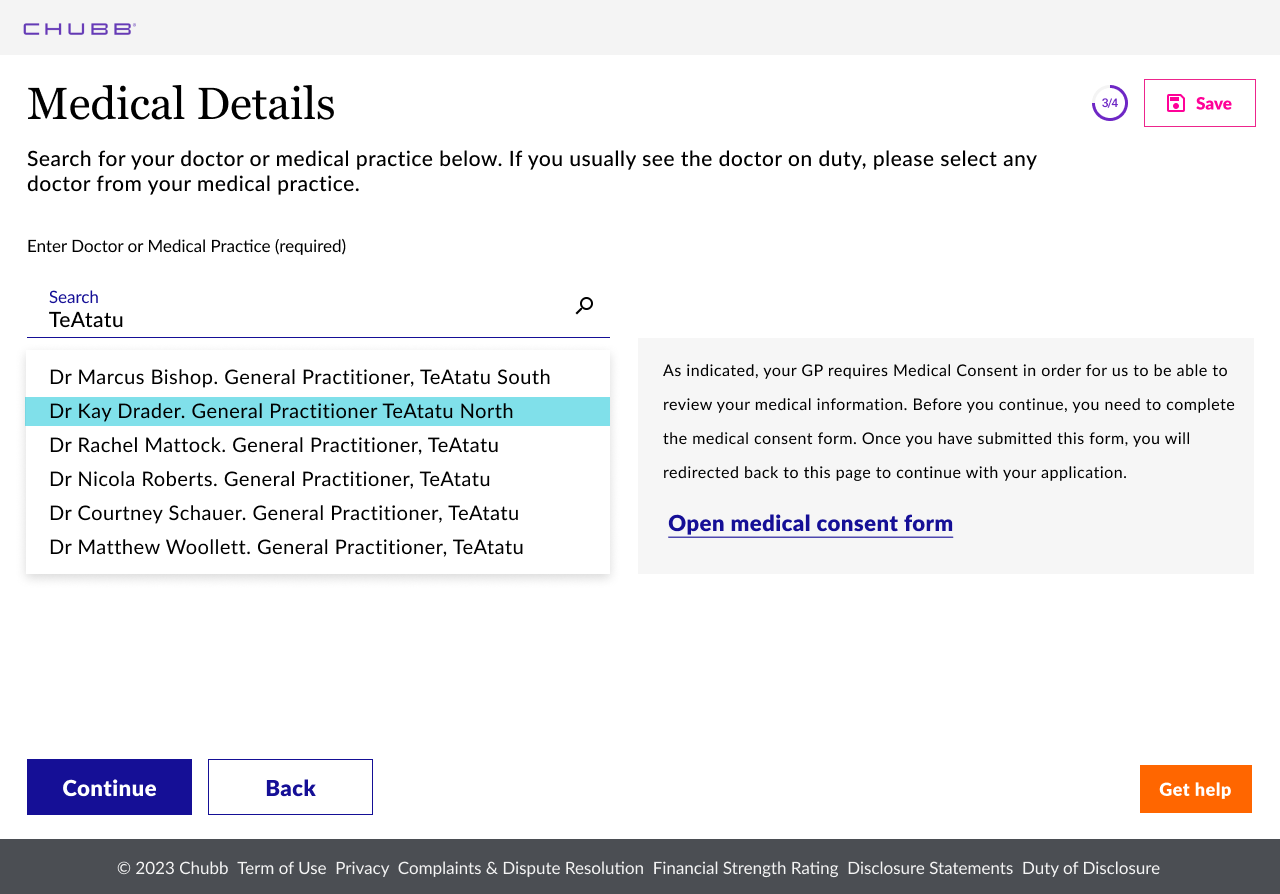Open the Get help button

1196,789
